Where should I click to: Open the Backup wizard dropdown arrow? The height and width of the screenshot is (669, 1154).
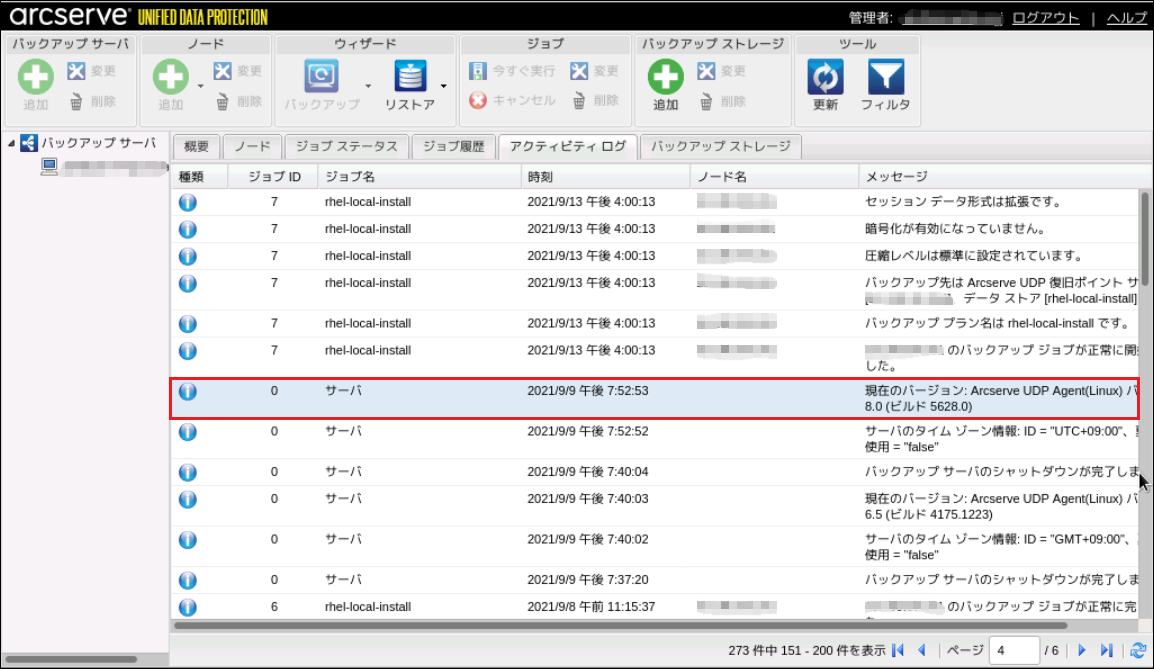coord(368,86)
